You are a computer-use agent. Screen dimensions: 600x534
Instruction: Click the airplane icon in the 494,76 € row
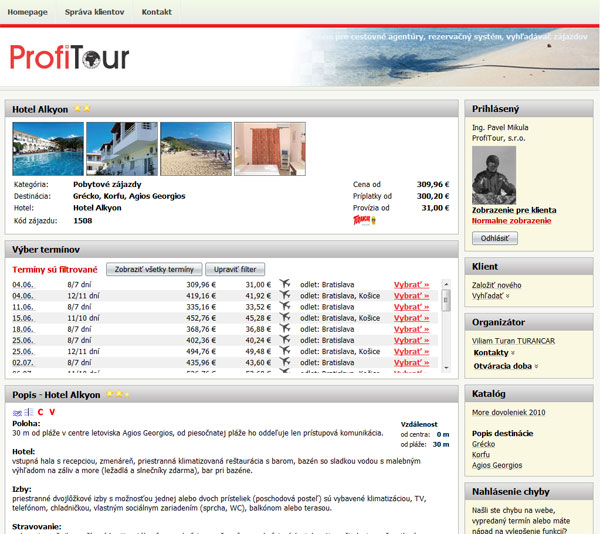[285, 350]
